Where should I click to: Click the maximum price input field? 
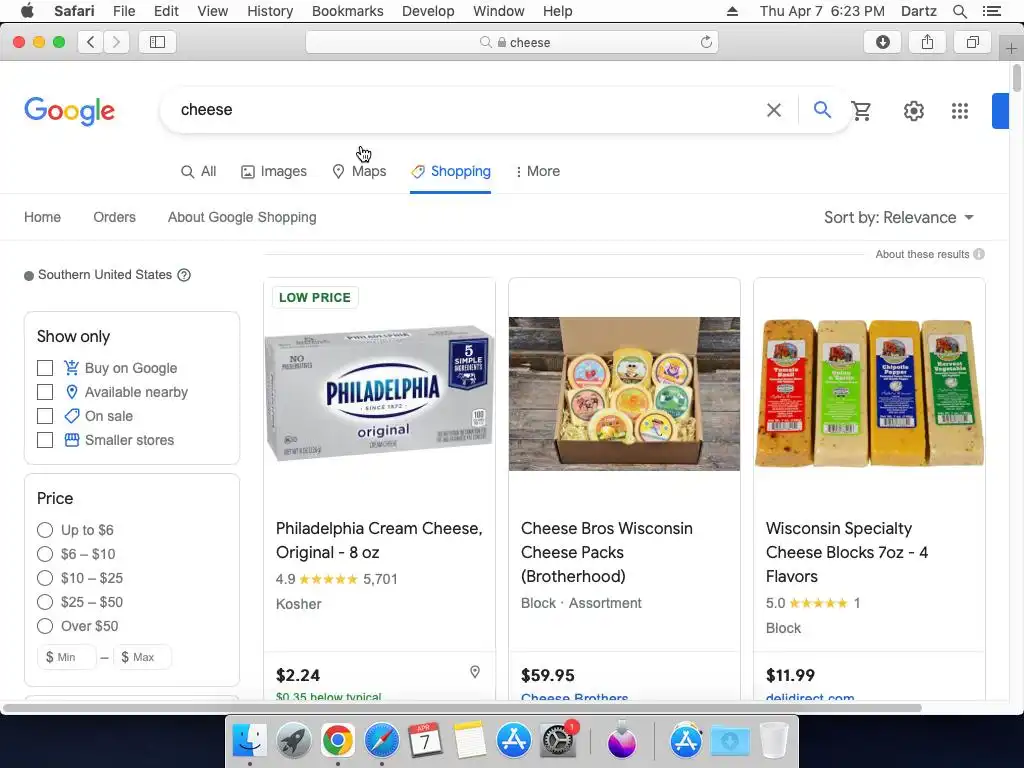coord(143,657)
